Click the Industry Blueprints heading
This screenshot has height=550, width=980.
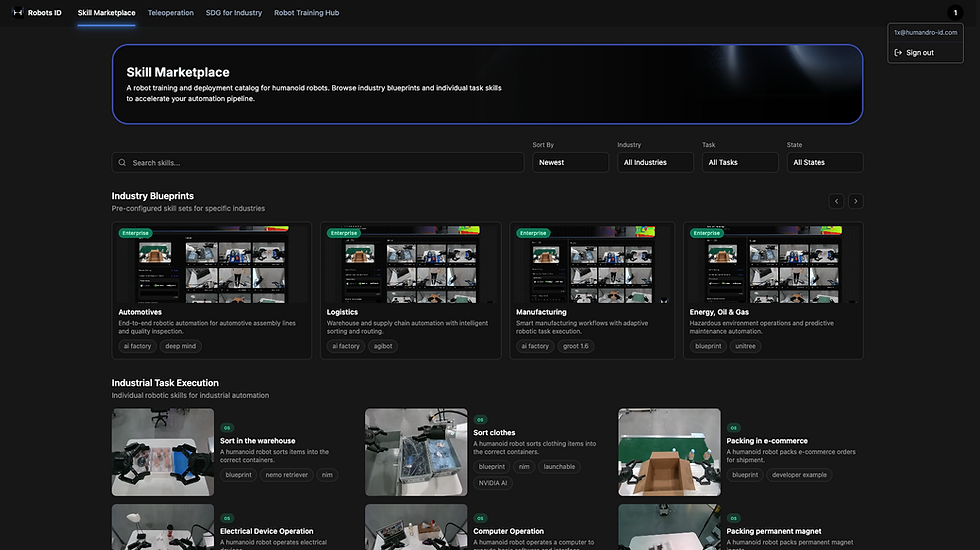coord(152,196)
